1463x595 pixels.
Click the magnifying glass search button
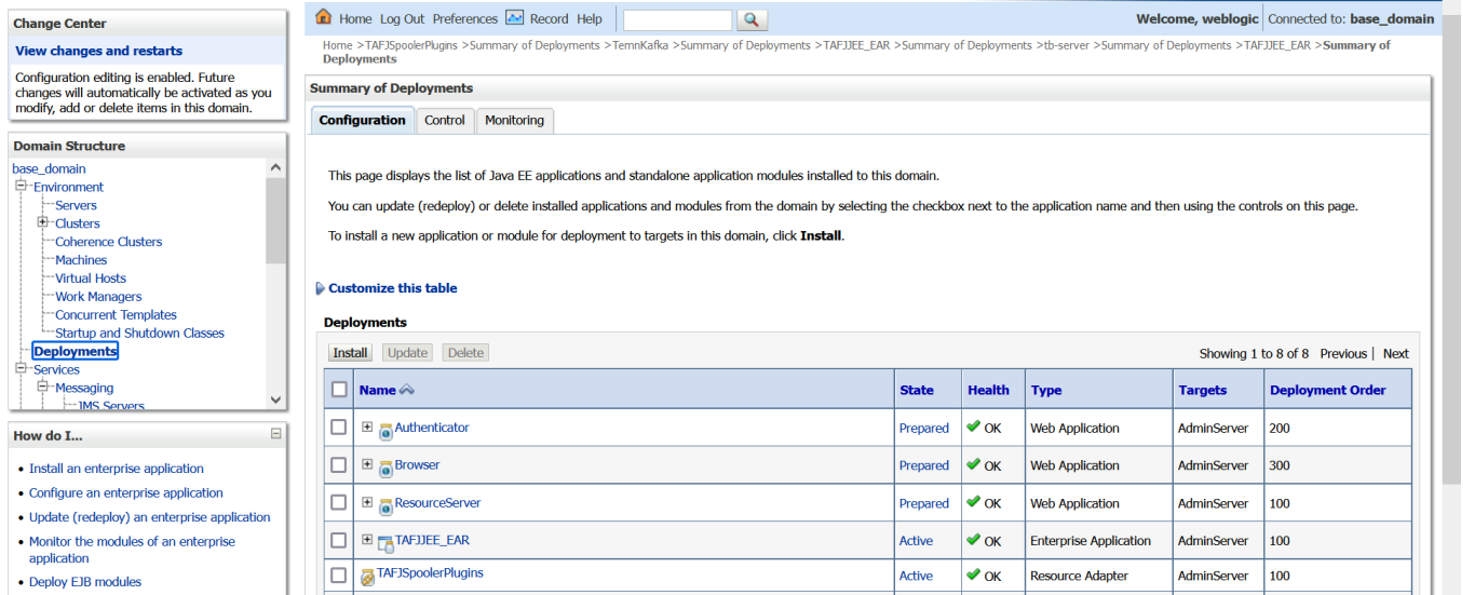pyautogui.click(x=751, y=19)
